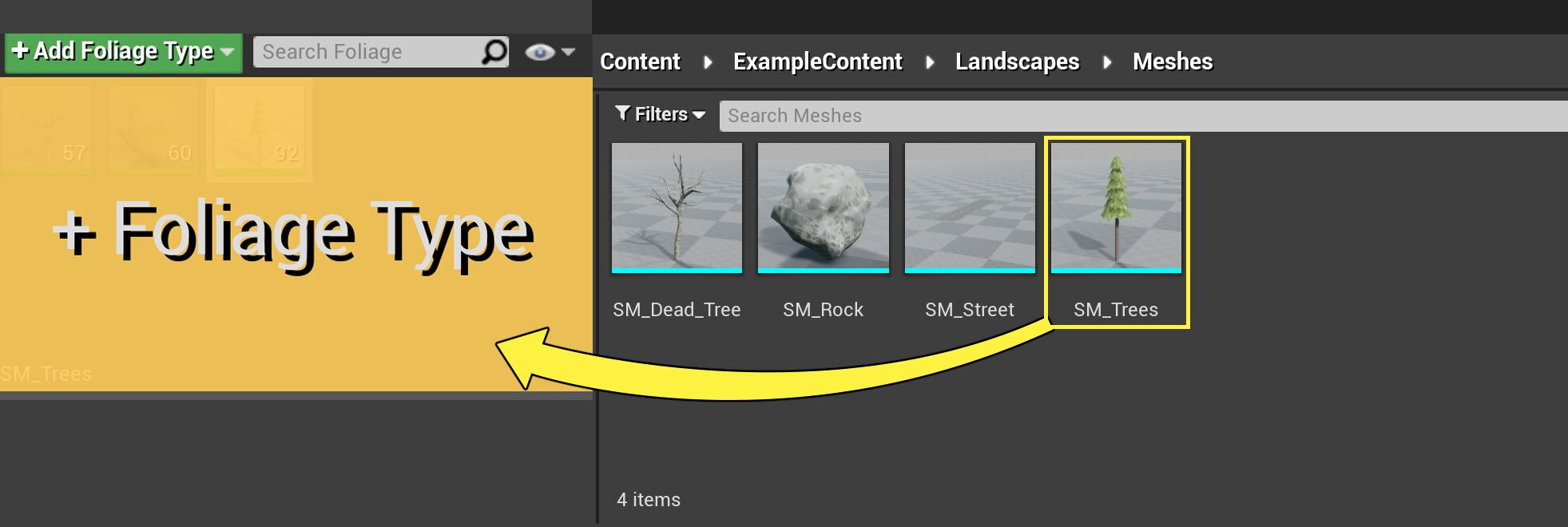Expand the arrow next to eye icon
1568x527 pixels.
point(568,52)
